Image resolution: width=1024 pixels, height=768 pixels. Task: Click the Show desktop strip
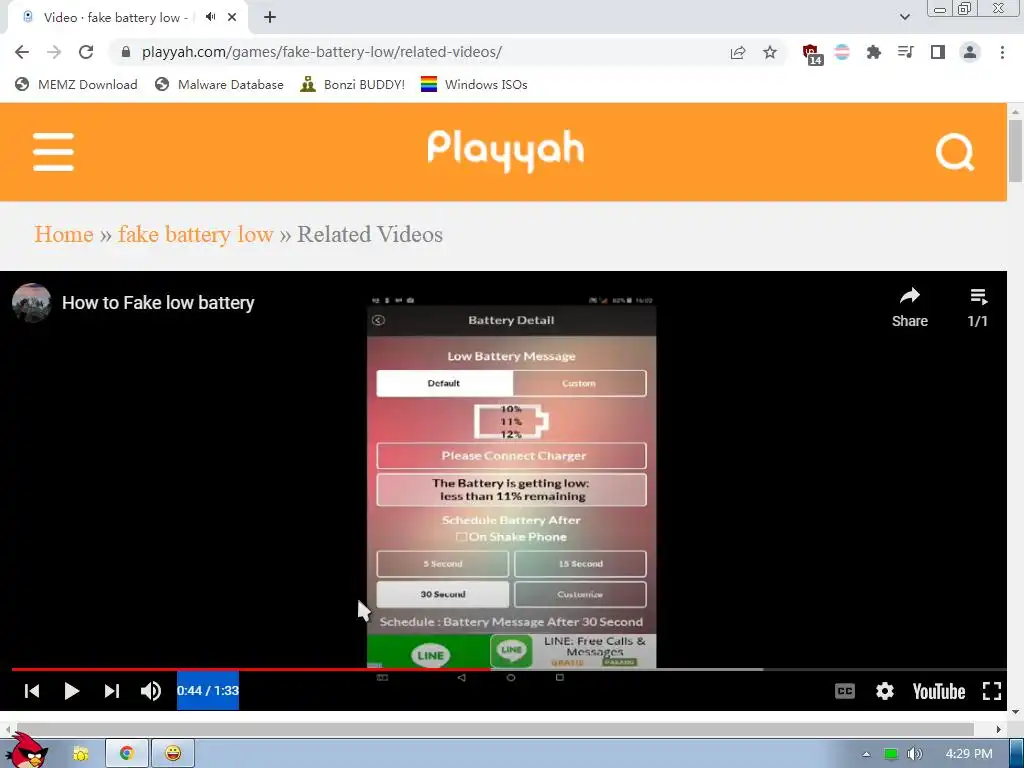coord(1017,754)
